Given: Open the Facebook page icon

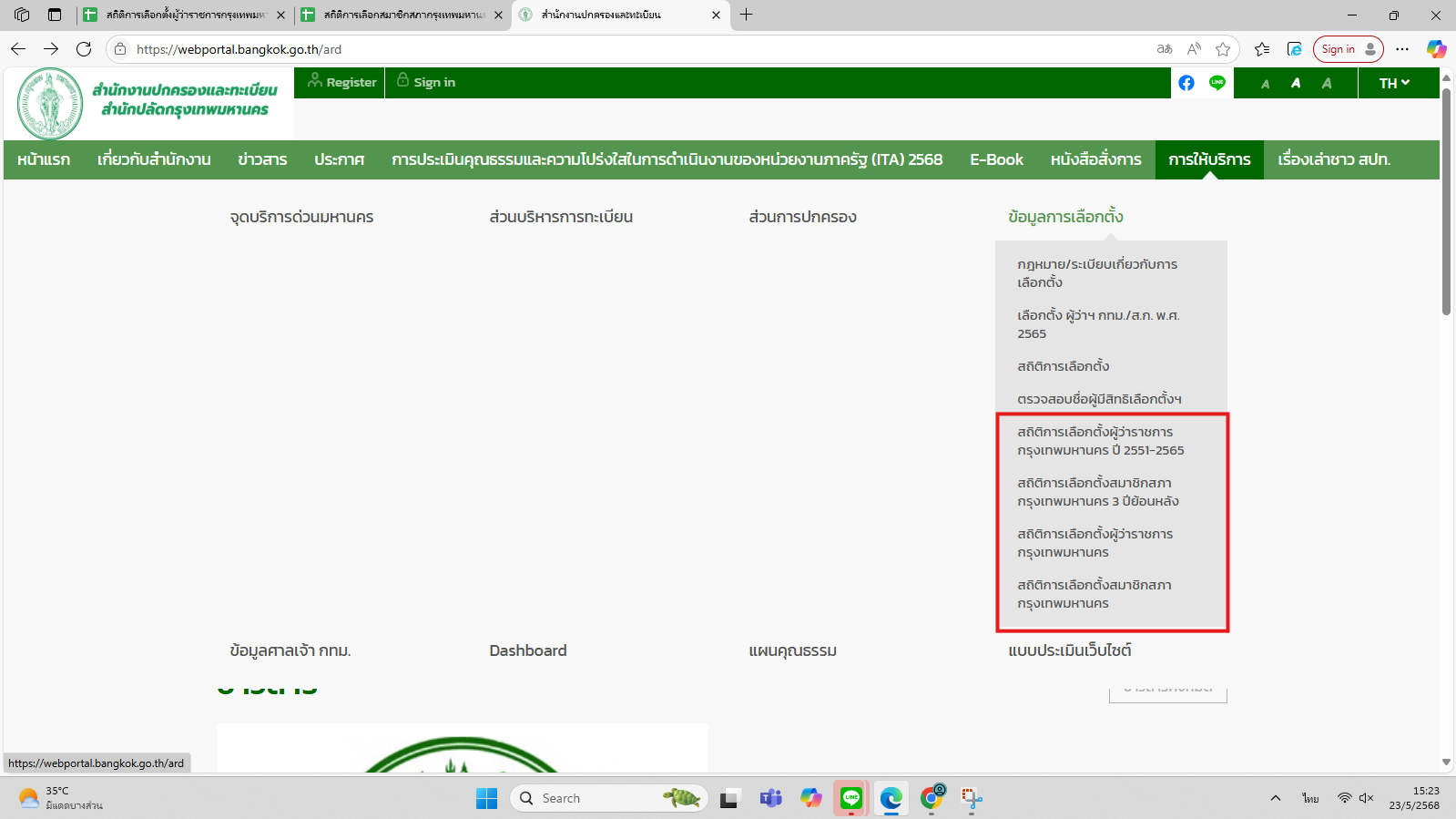Looking at the screenshot, I should (x=1186, y=83).
